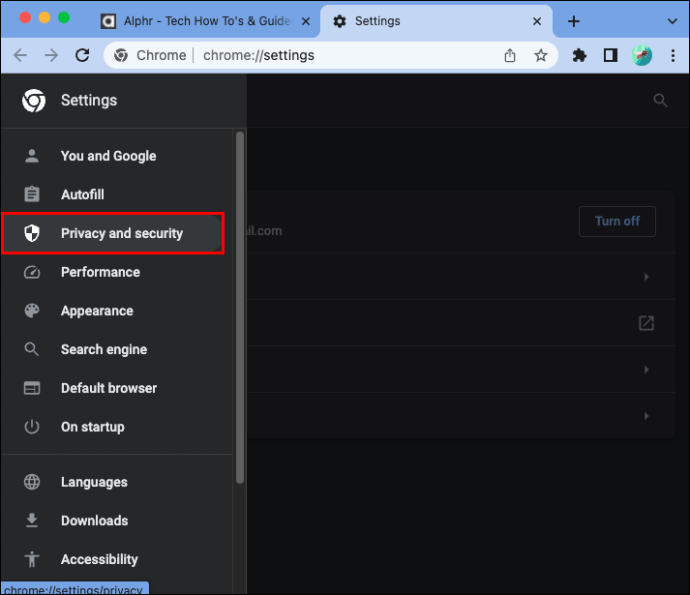
Task: Click the share icon in address bar
Action: (x=510, y=55)
